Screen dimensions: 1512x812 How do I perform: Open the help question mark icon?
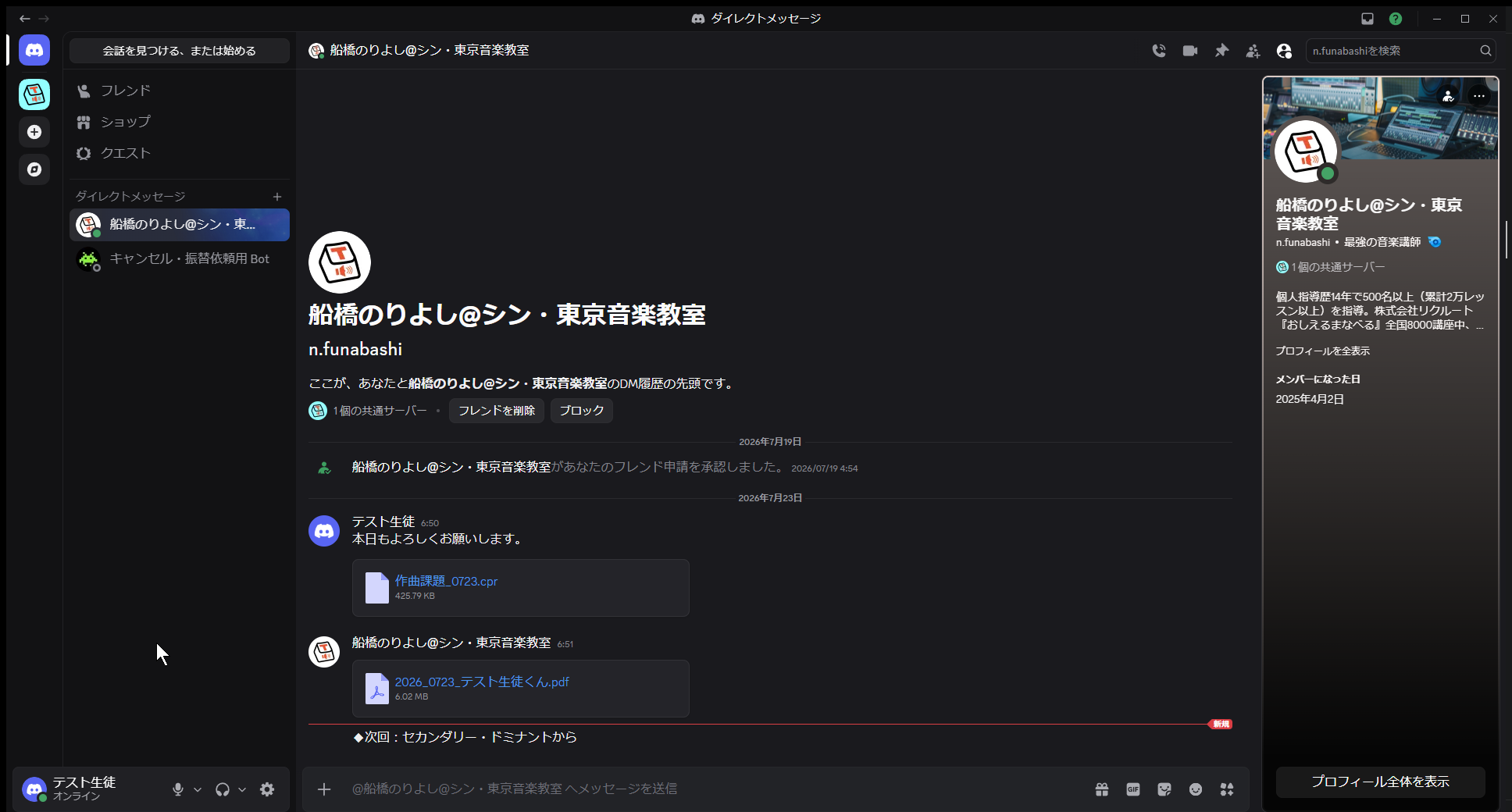click(x=1396, y=19)
